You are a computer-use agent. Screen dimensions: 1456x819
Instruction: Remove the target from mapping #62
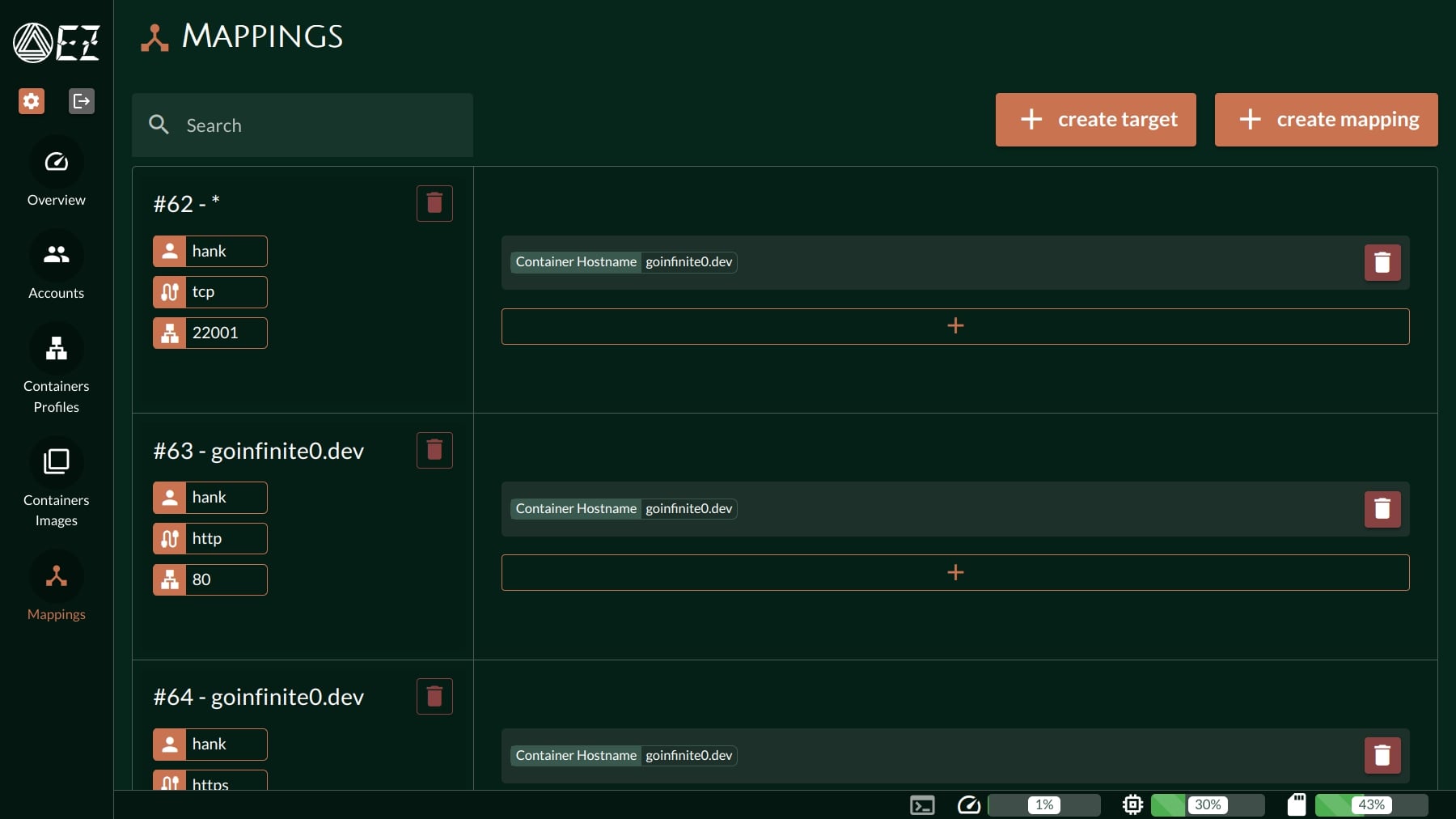[x=1382, y=263]
